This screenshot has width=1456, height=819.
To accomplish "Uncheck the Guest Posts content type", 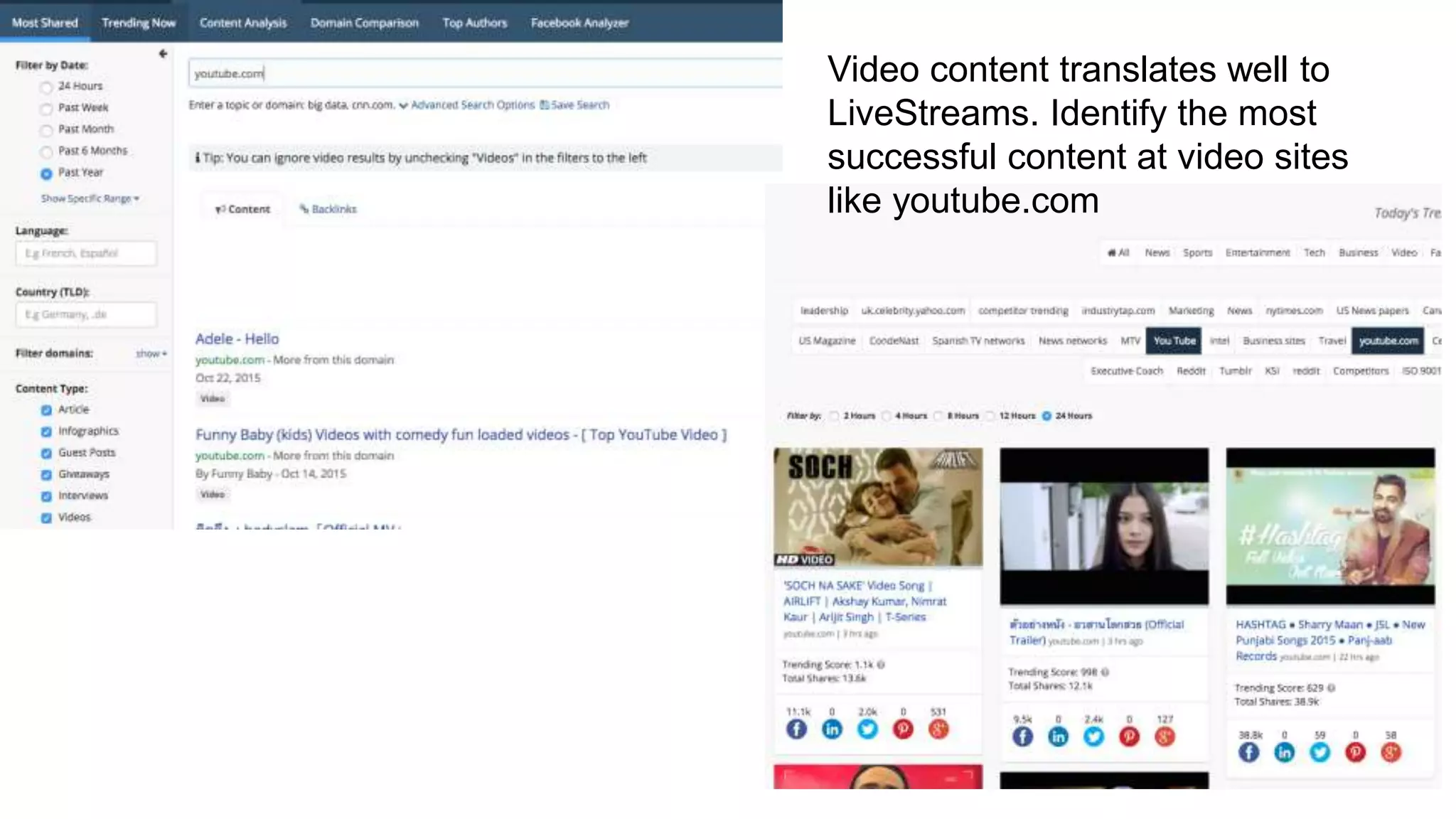I will [46, 453].
